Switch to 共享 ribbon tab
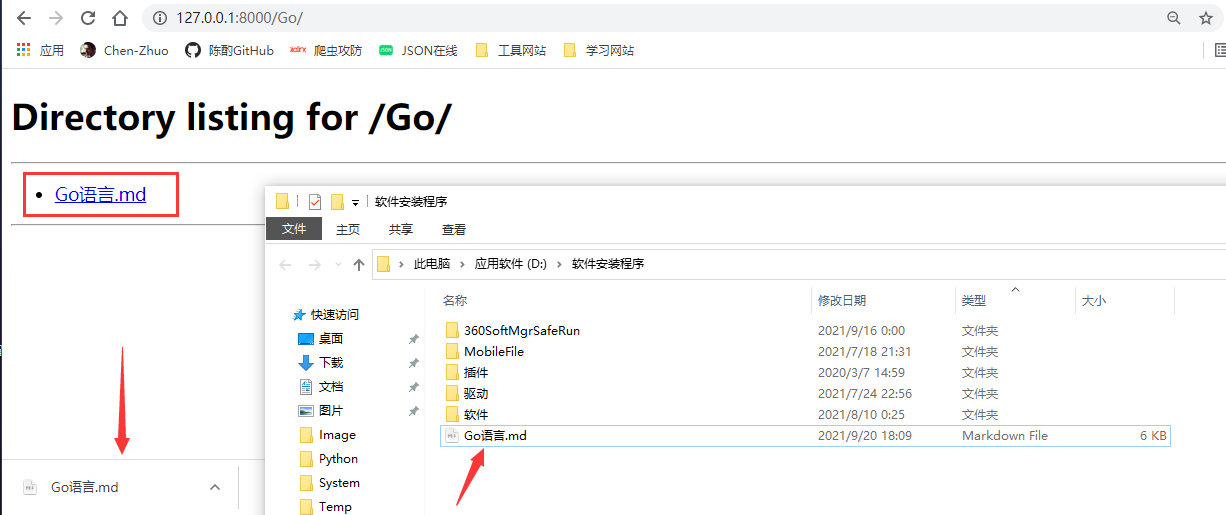This screenshot has width=1226, height=515. (401, 229)
